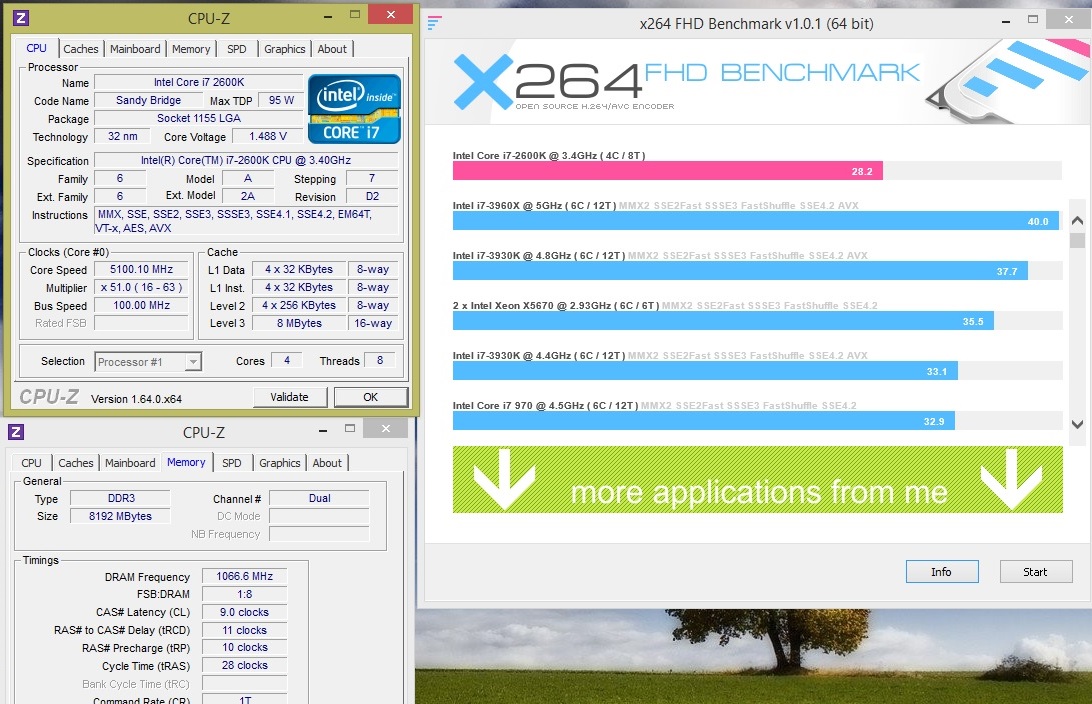The width and height of the screenshot is (1092, 704).
Task: Minimize the x264 FHD Benchmark window
Action: point(1006,22)
